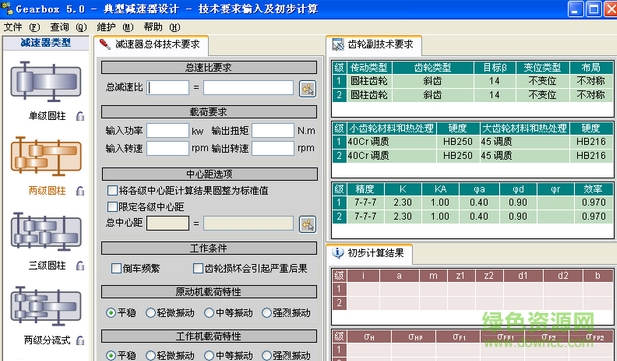This screenshot has height=361, width=617.
Task: Click the 输出扭矩 N.m input field
Action: [273, 131]
